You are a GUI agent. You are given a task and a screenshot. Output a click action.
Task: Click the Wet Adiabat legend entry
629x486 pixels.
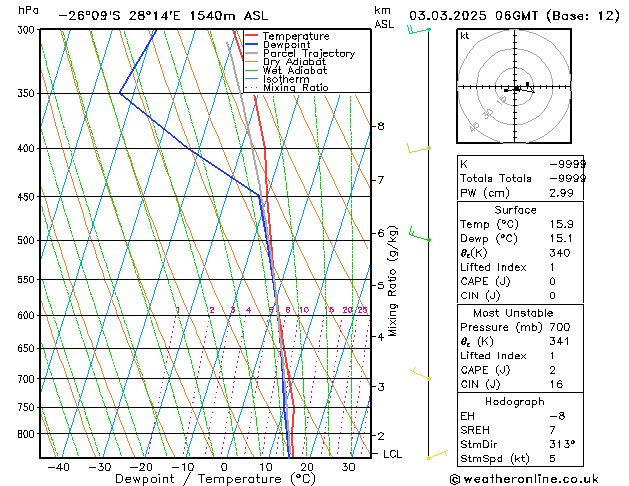pyautogui.click(x=286, y=70)
